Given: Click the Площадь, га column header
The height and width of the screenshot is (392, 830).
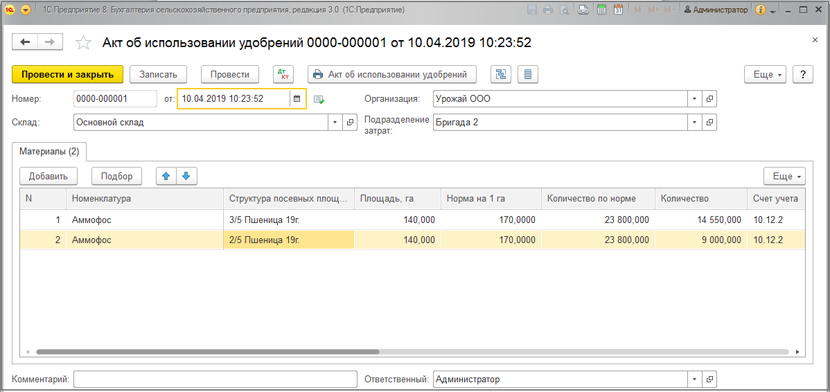Looking at the screenshot, I should pos(398,198).
